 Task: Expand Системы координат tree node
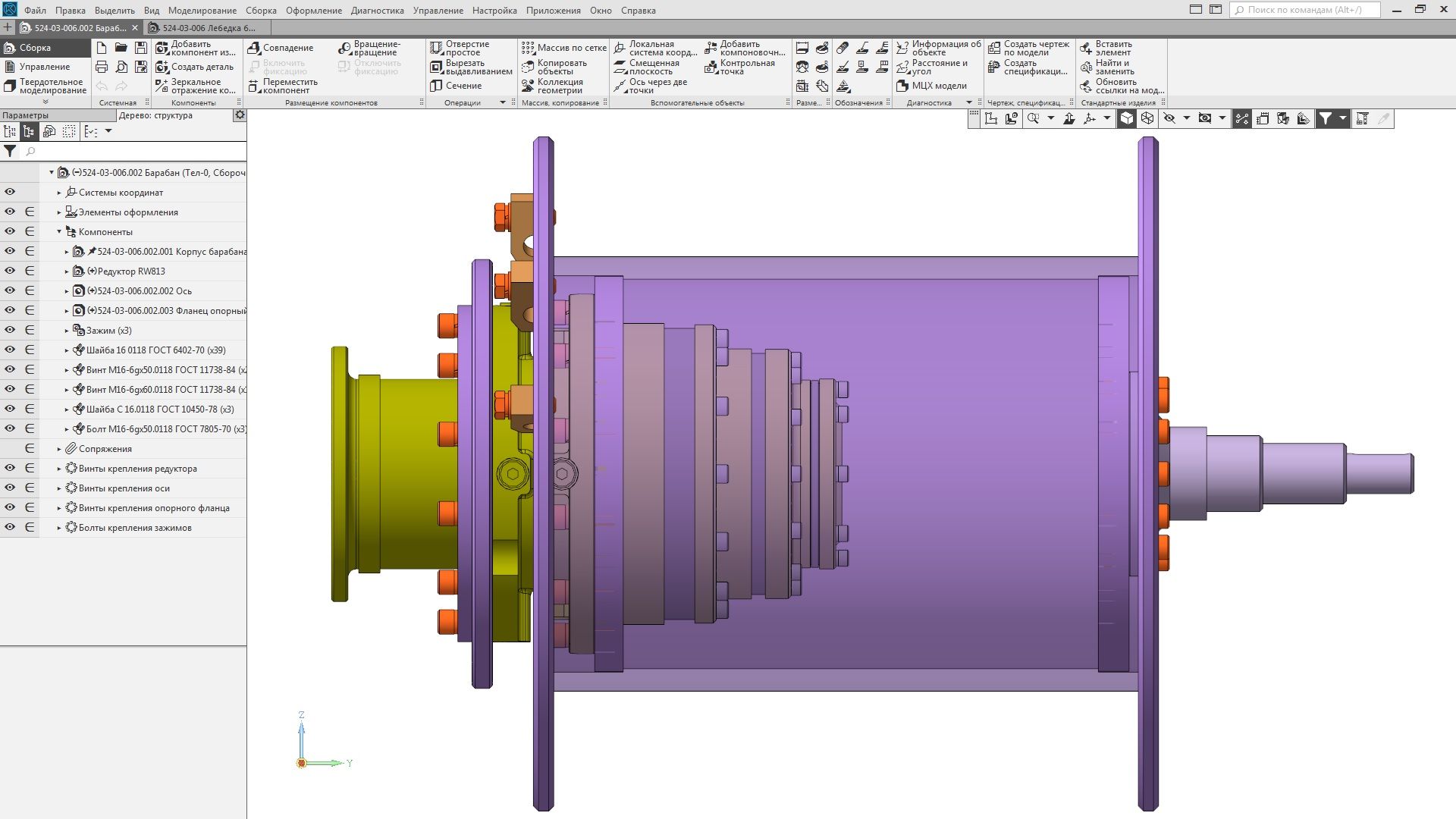tap(59, 193)
